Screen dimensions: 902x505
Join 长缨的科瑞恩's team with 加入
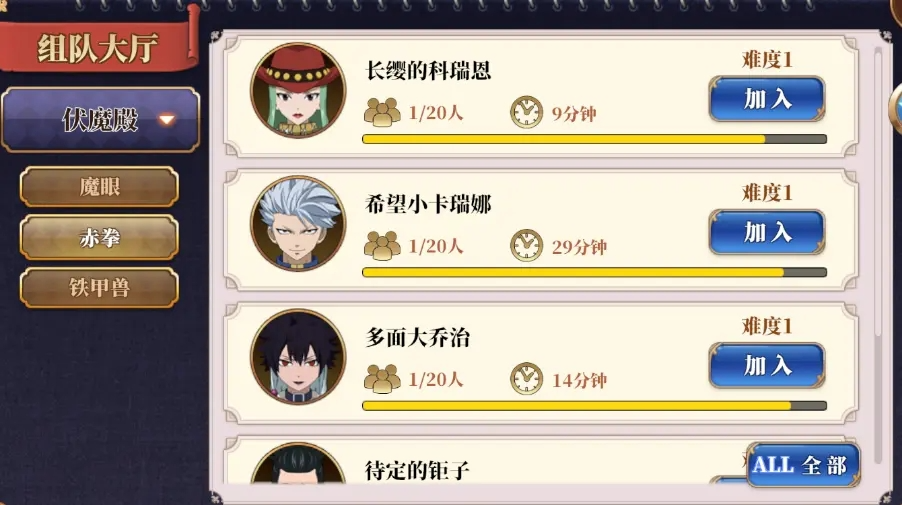pyautogui.click(x=767, y=99)
